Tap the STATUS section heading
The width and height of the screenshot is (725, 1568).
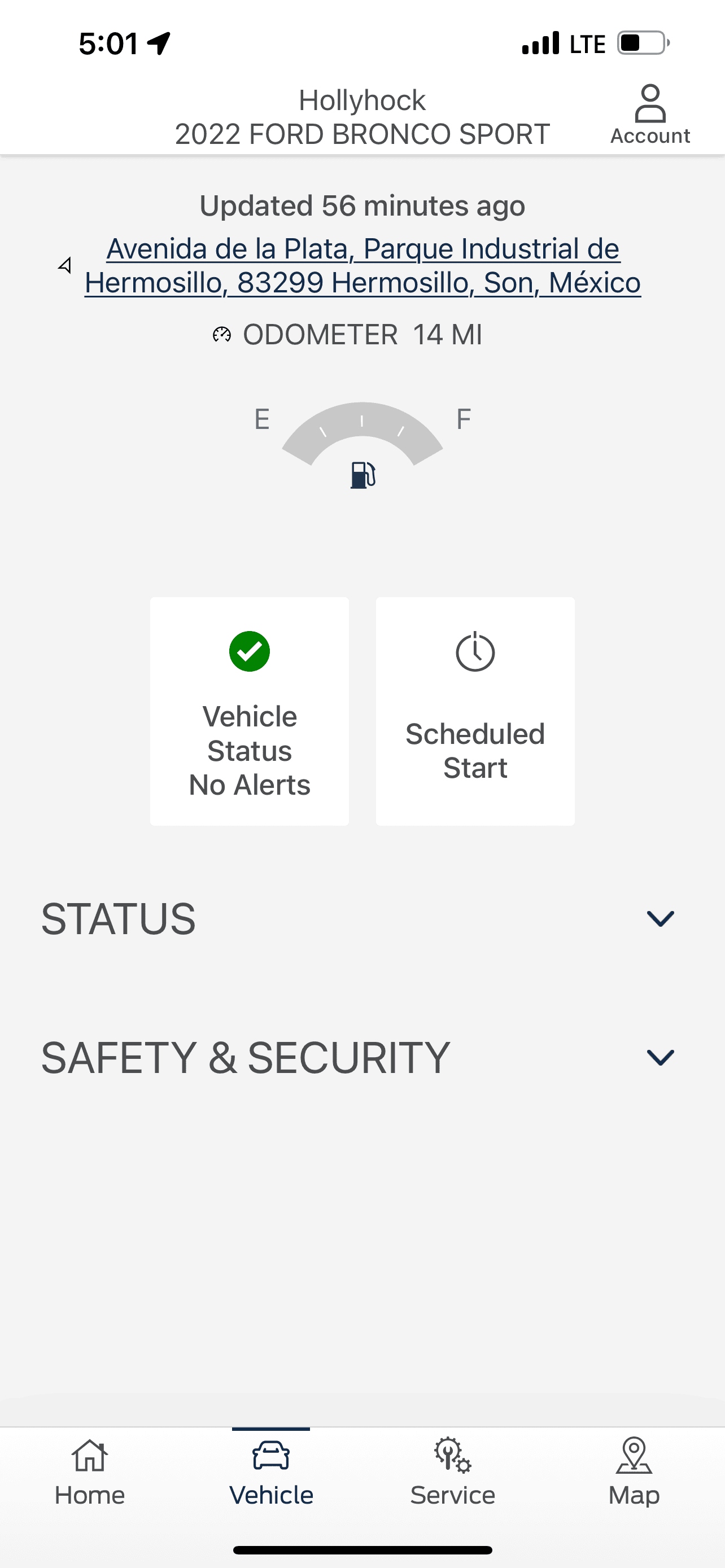tap(119, 918)
